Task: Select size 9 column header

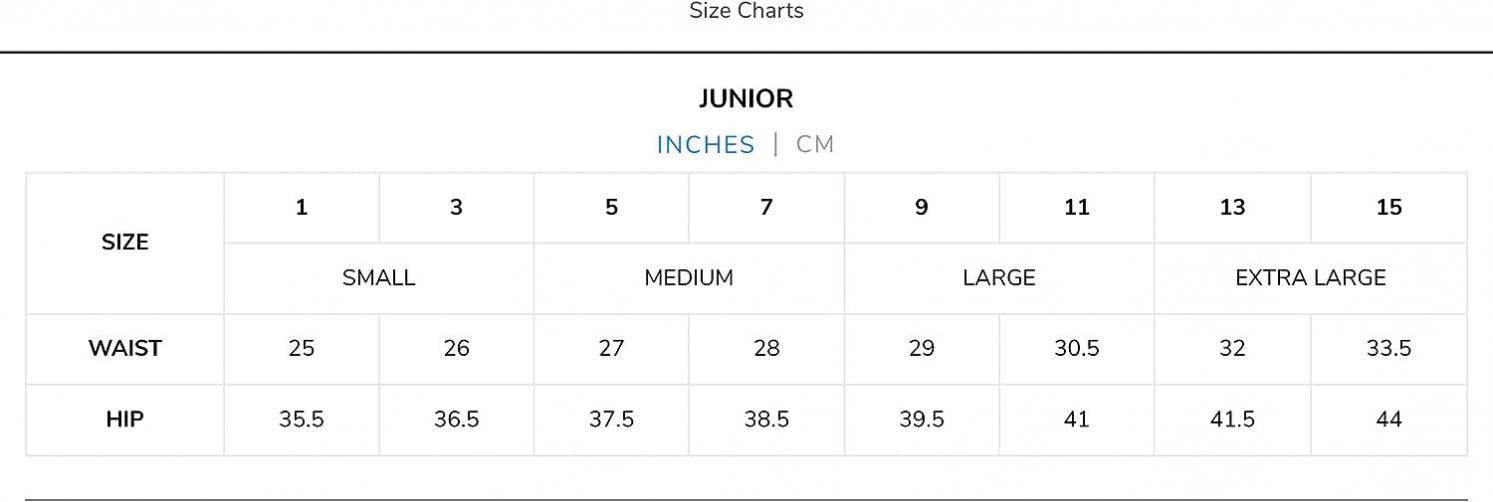Action: [x=921, y=208]
